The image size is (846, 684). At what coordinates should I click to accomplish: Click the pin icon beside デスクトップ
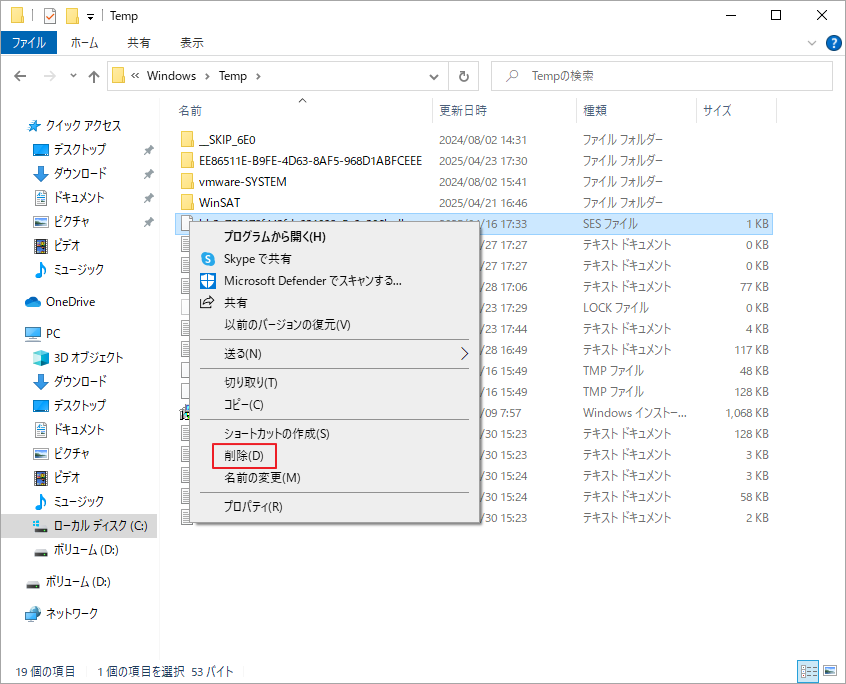coord(148,150)
